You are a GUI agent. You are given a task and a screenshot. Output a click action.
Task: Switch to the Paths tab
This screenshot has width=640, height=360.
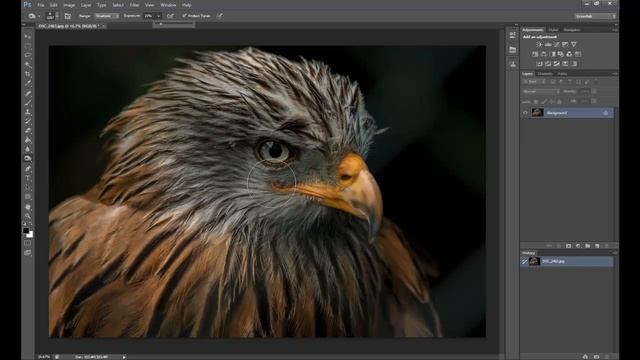click(x=562, y=74)
